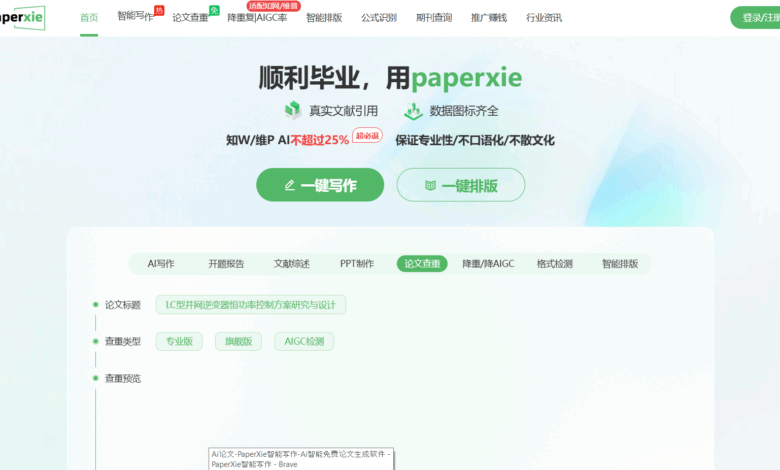Open the 登录/注册 login button
Viewport: 780px width, 470px height.
(756, 17)
